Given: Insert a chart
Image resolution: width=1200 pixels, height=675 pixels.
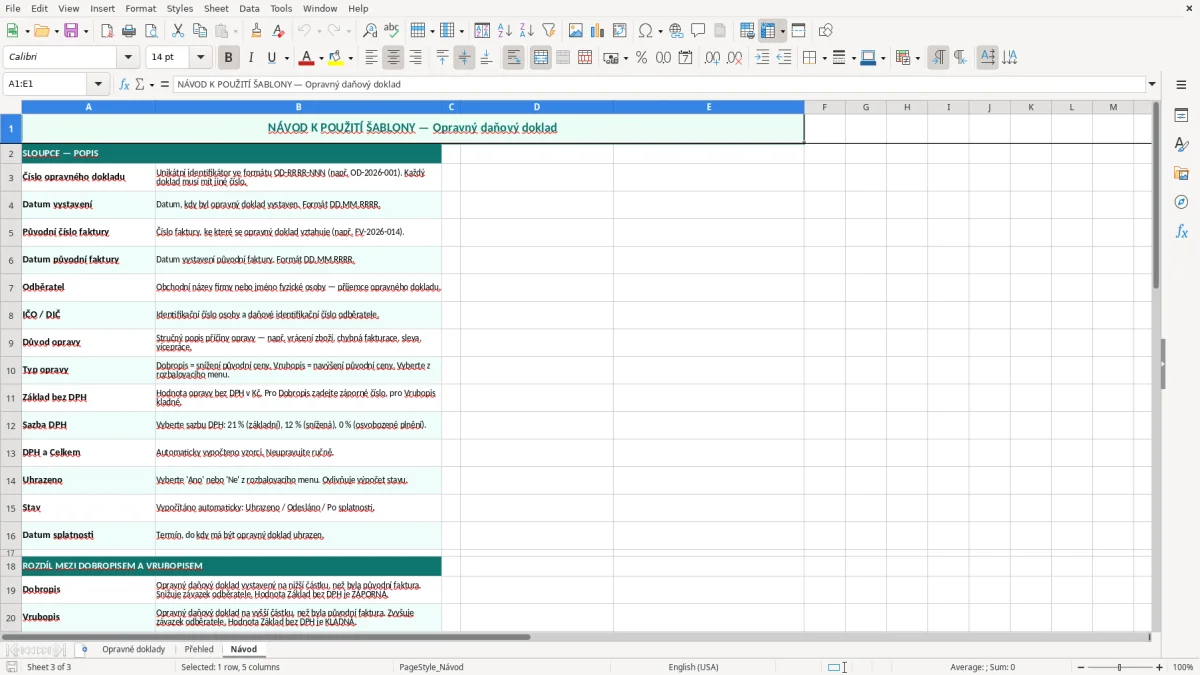Looking at the screenshot, I should [598, 31].
